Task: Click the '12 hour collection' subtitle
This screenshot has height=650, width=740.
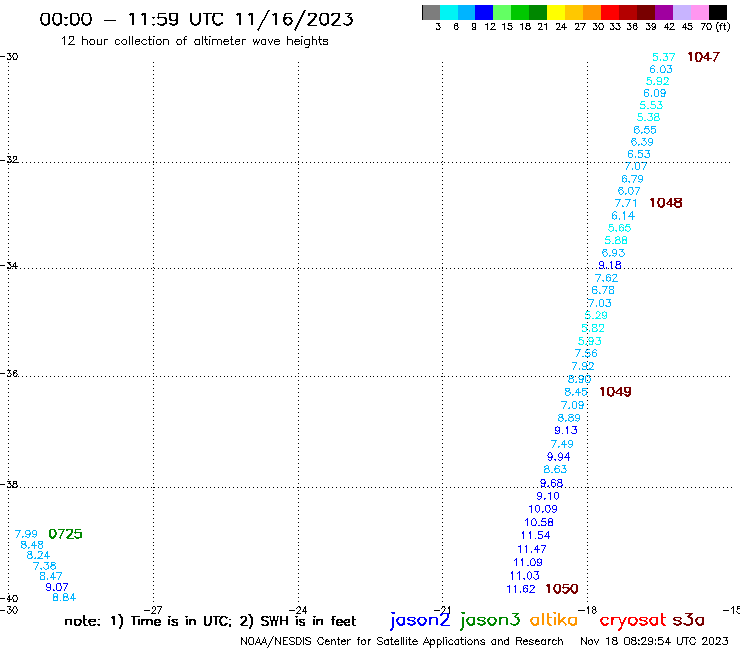Action: (x=194, y=41)
